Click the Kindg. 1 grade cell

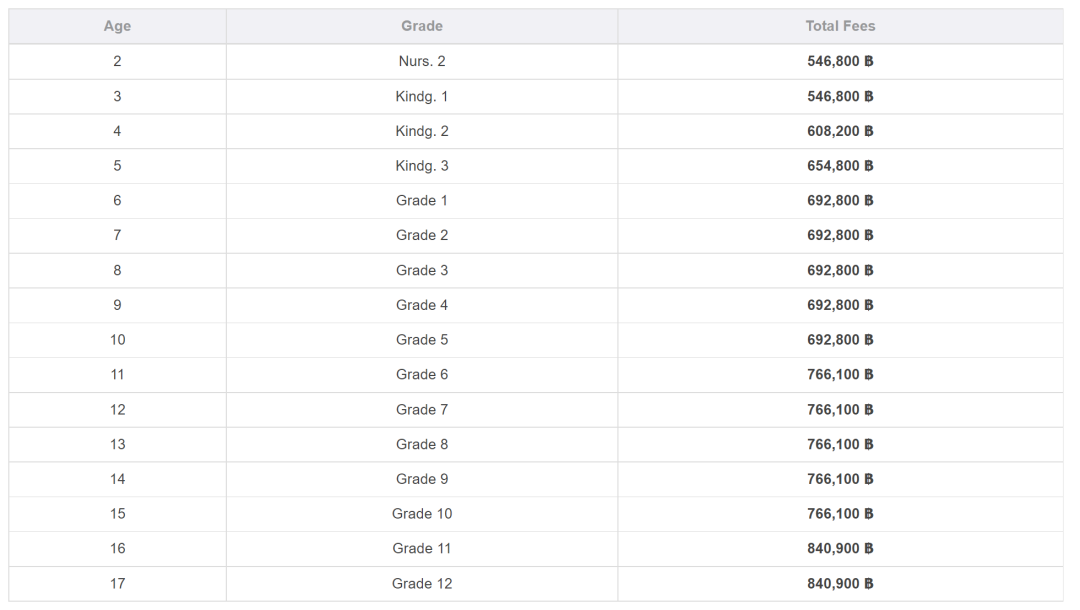coord(421,96)
